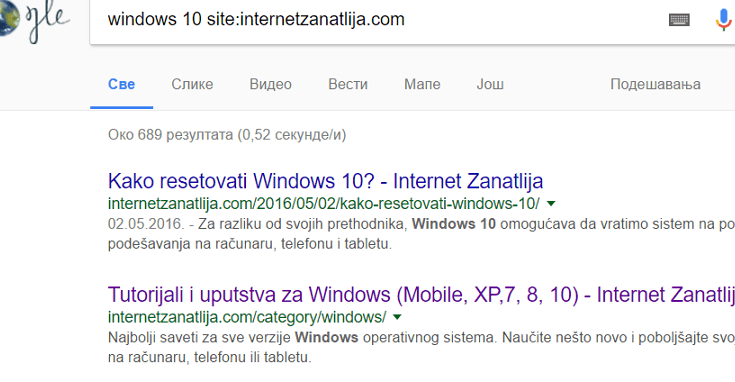Click into the search query field
The image size is (735, 382).
pyautogui.click(x=375, y=20)
